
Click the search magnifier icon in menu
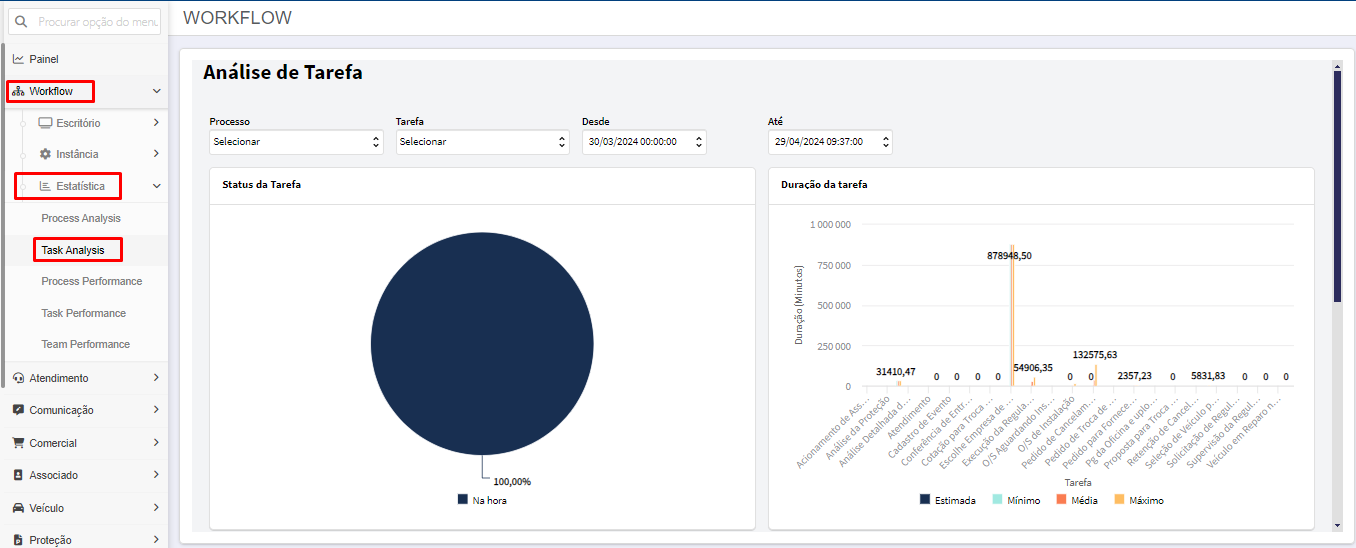click(x=21, y=21)
